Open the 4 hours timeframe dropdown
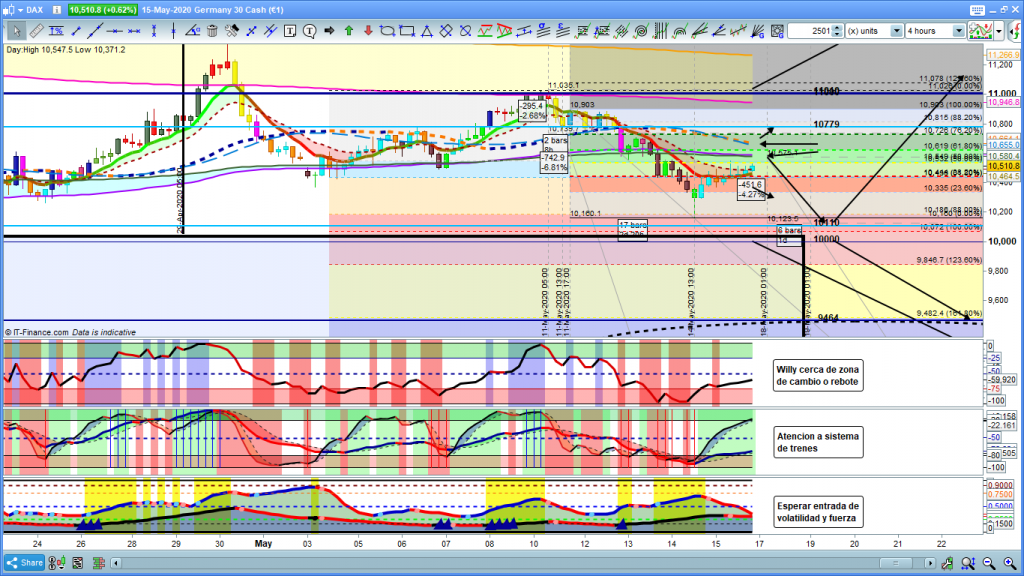Image resolution: width=1024 pixels, height=576 pixels. coord(959,31)
